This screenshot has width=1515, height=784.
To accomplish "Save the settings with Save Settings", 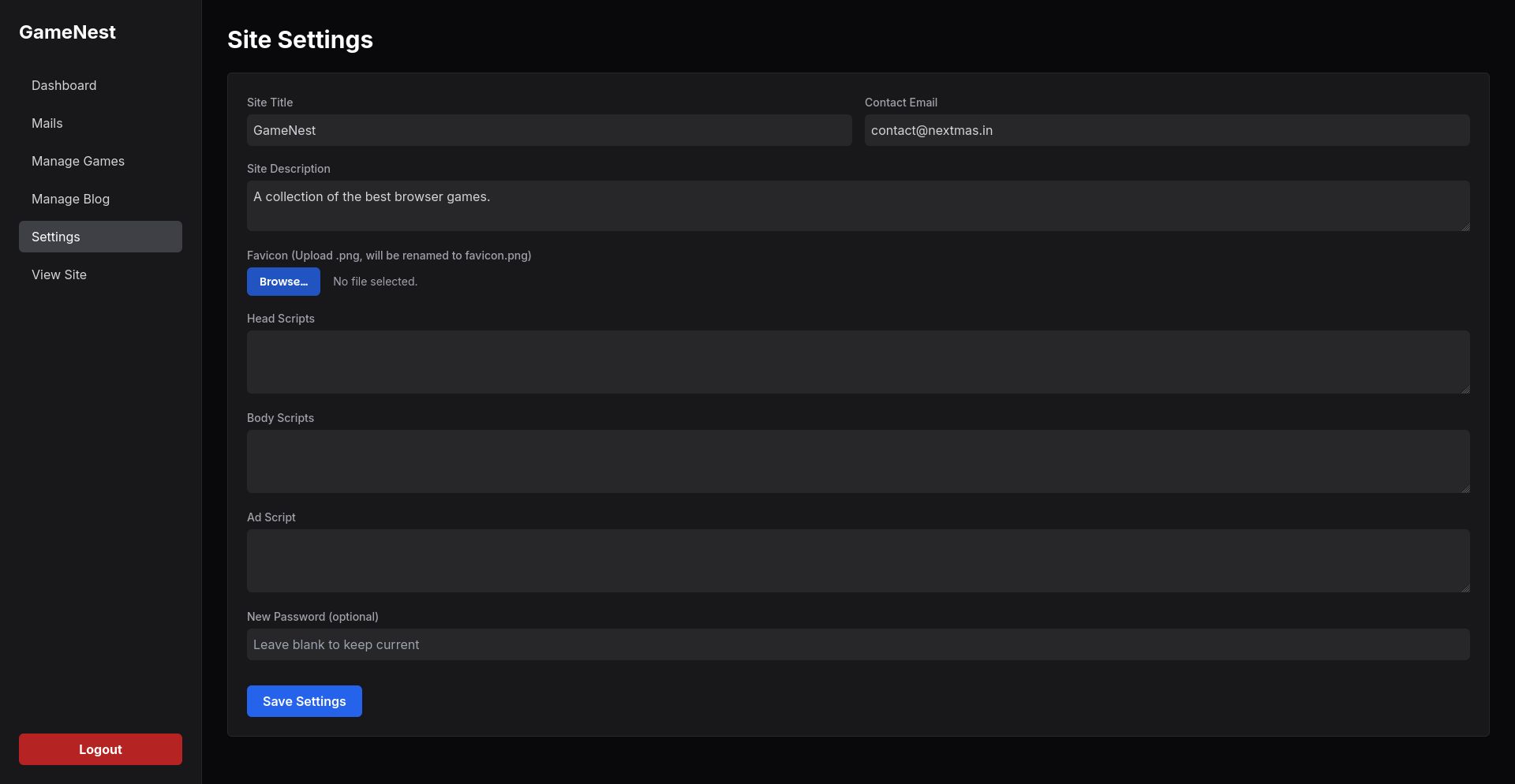I will [305, 701].
